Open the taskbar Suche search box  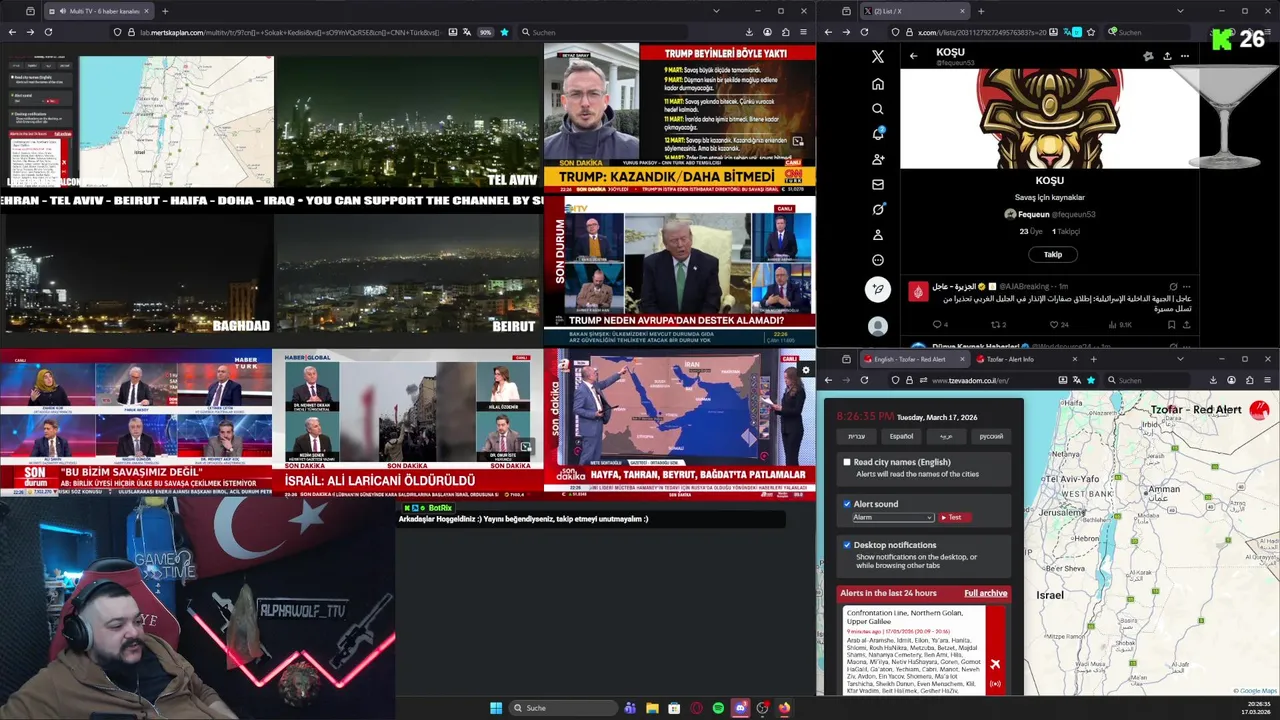coord(562,708)
